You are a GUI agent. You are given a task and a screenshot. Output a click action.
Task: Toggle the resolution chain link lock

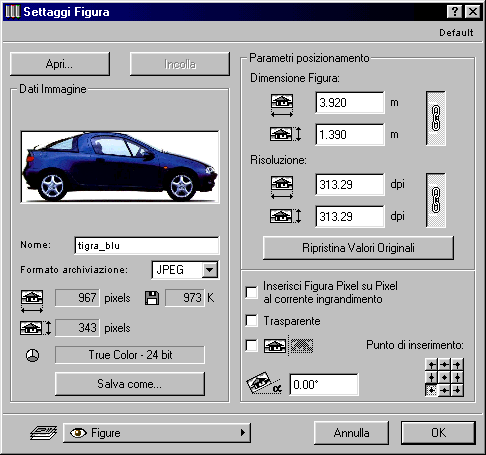[x=436, y=200]
